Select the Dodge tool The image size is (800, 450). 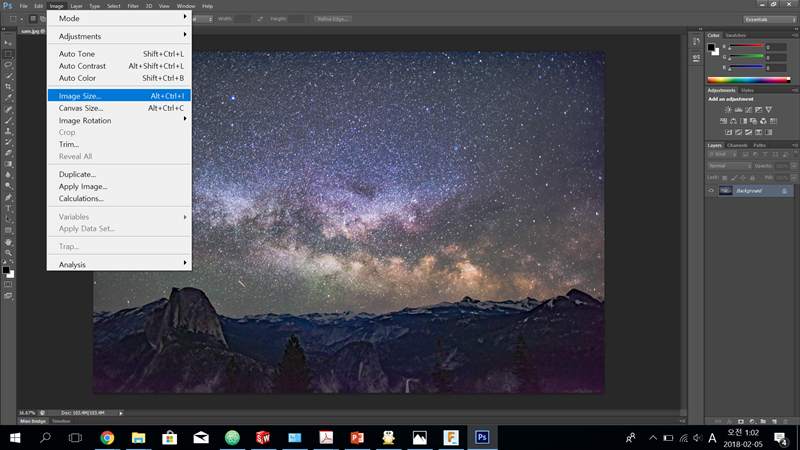pos(8,186)
